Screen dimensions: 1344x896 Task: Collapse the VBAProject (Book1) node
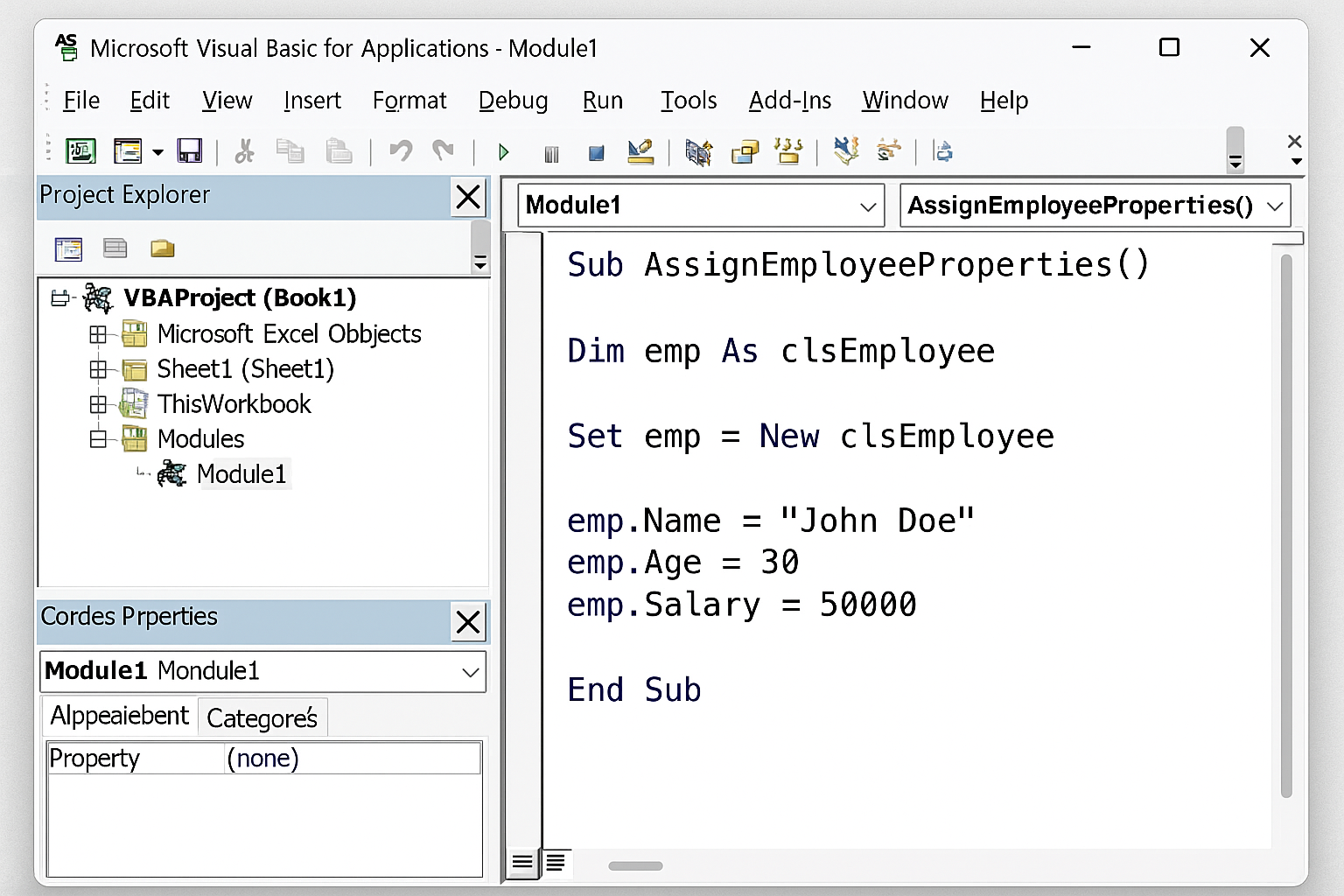click(x=59, y=298)
